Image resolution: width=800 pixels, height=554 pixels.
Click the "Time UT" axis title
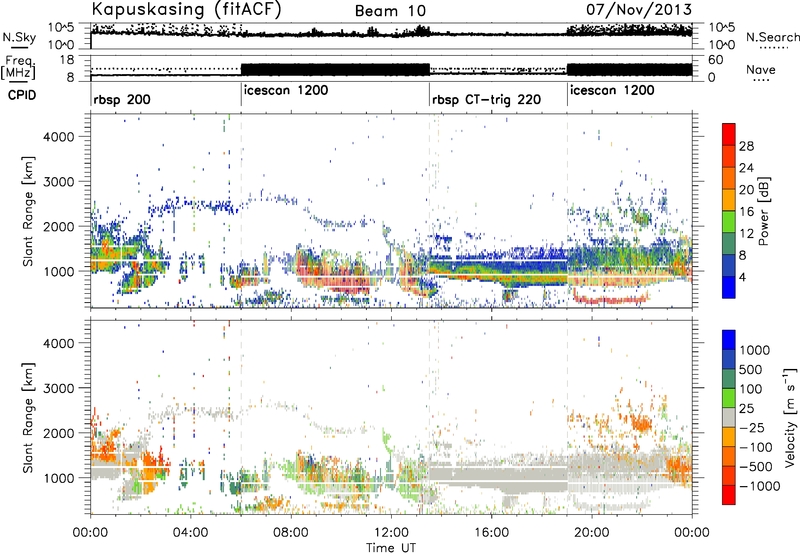391,548
